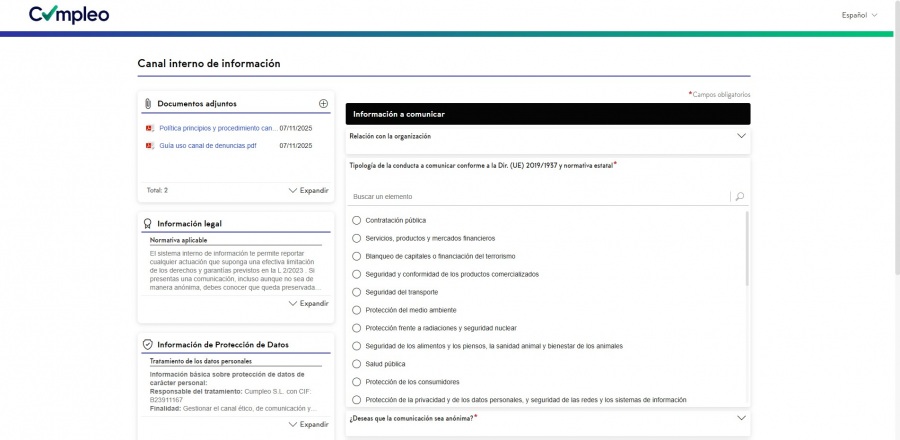Open the anonymous communication dropdown chevron
The image size is (900, 440).
point(741,418)
